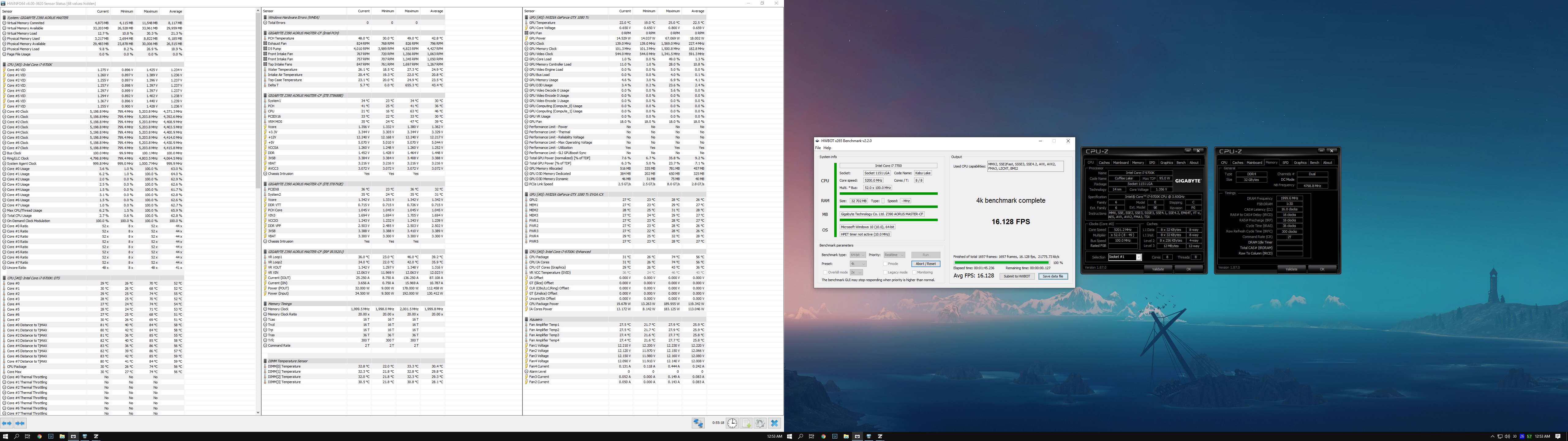The width and height of the screenshot is (1568, 441).
Task: Switch to Caches tab in CPU-Z processor window
Action: click(x=1104, y=163)
